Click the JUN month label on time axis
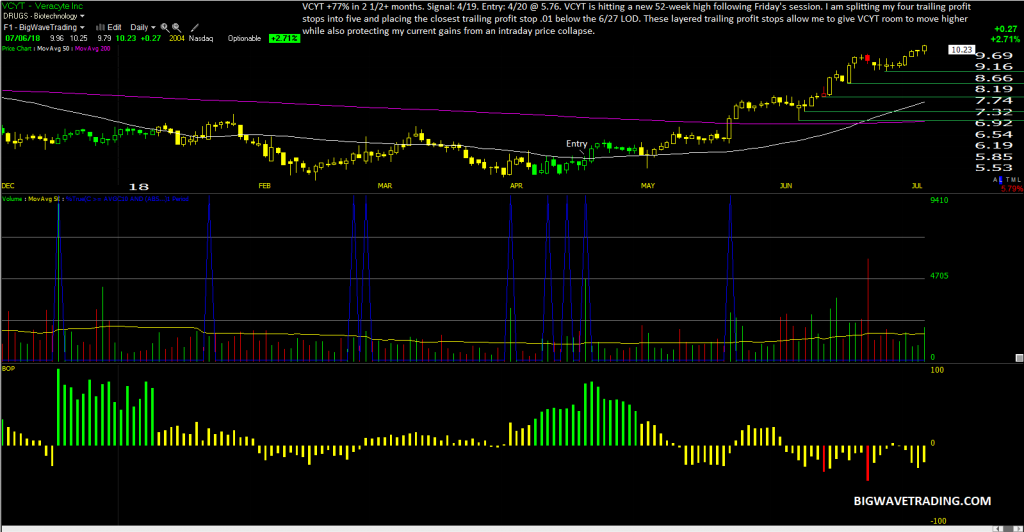This screenshot has height=532, width=1024. tap(786, 186)
